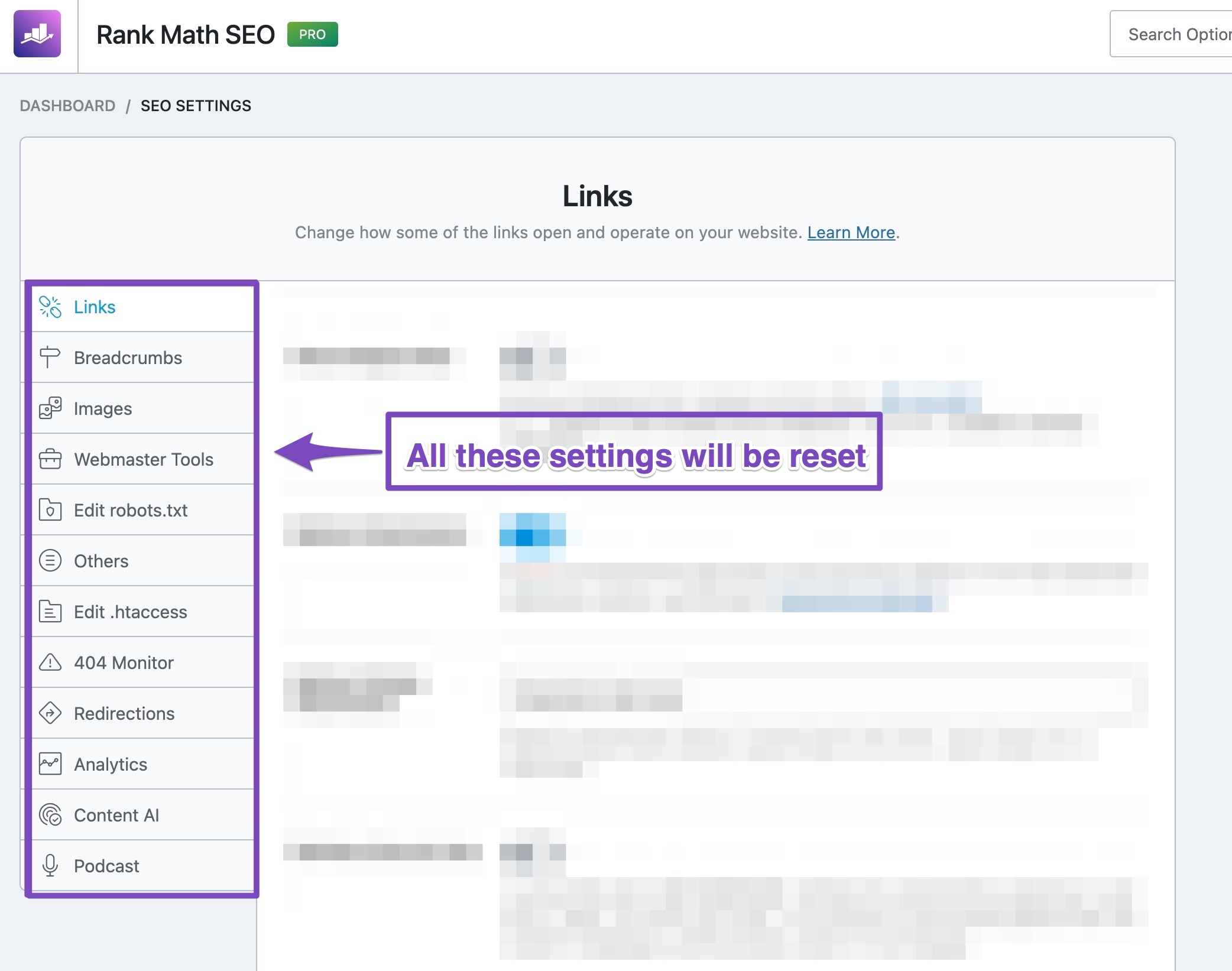This screenshot has height=971, width=1232.
Task: Open the SEO Settings dashboard menu
Action: click(196, 105)
